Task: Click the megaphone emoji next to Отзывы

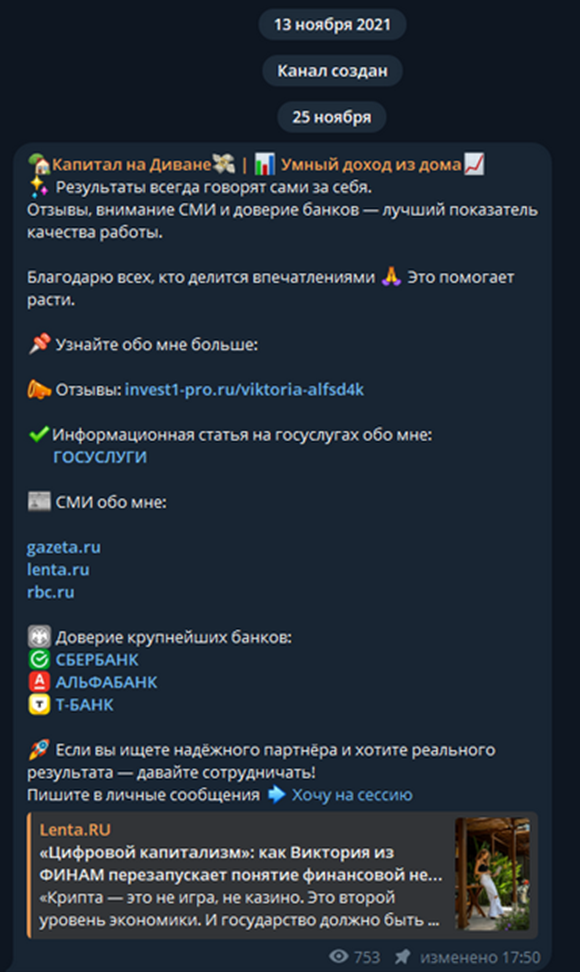Action: [x=39, y=389]
